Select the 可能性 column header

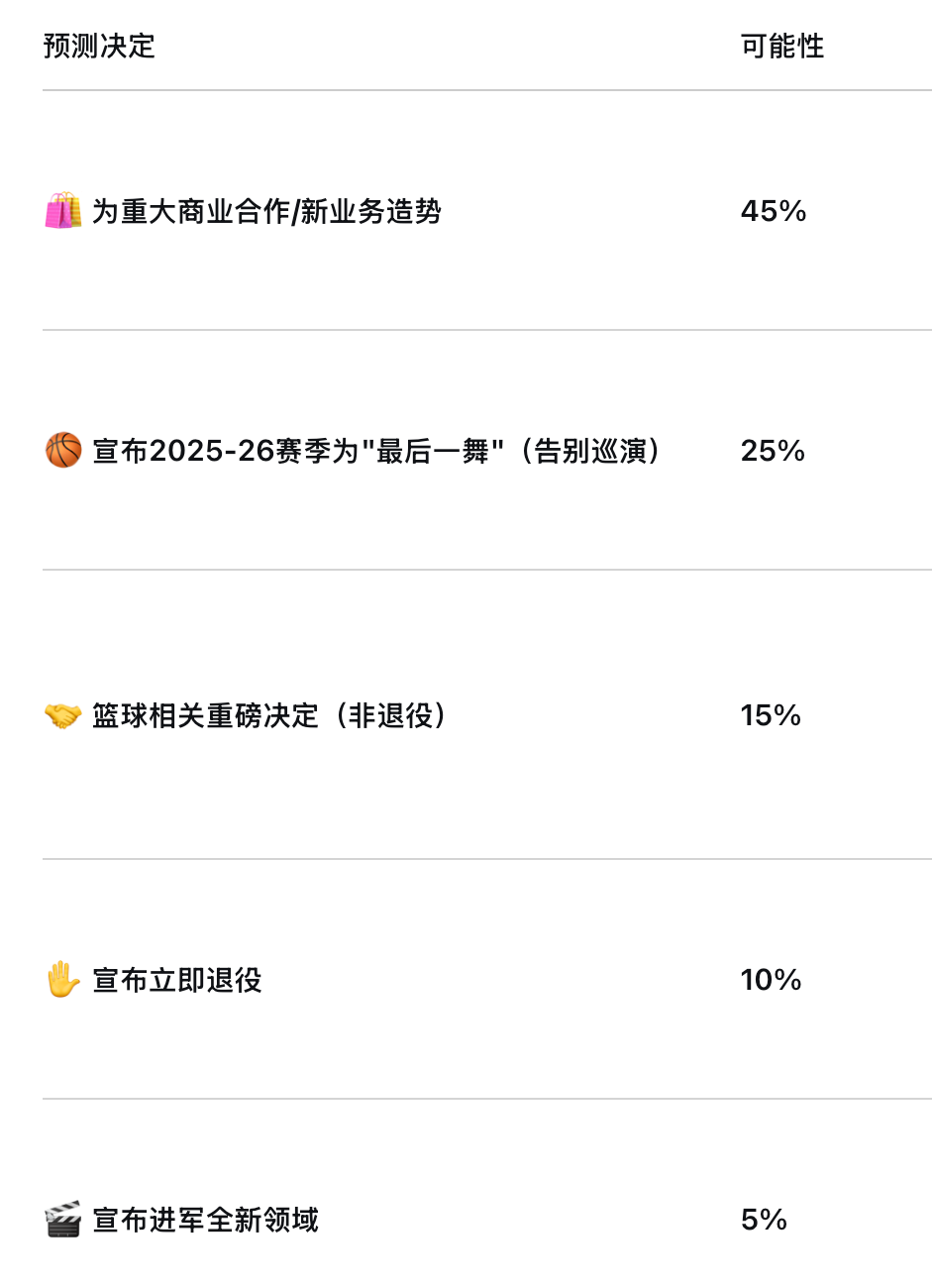pos(782,47)
